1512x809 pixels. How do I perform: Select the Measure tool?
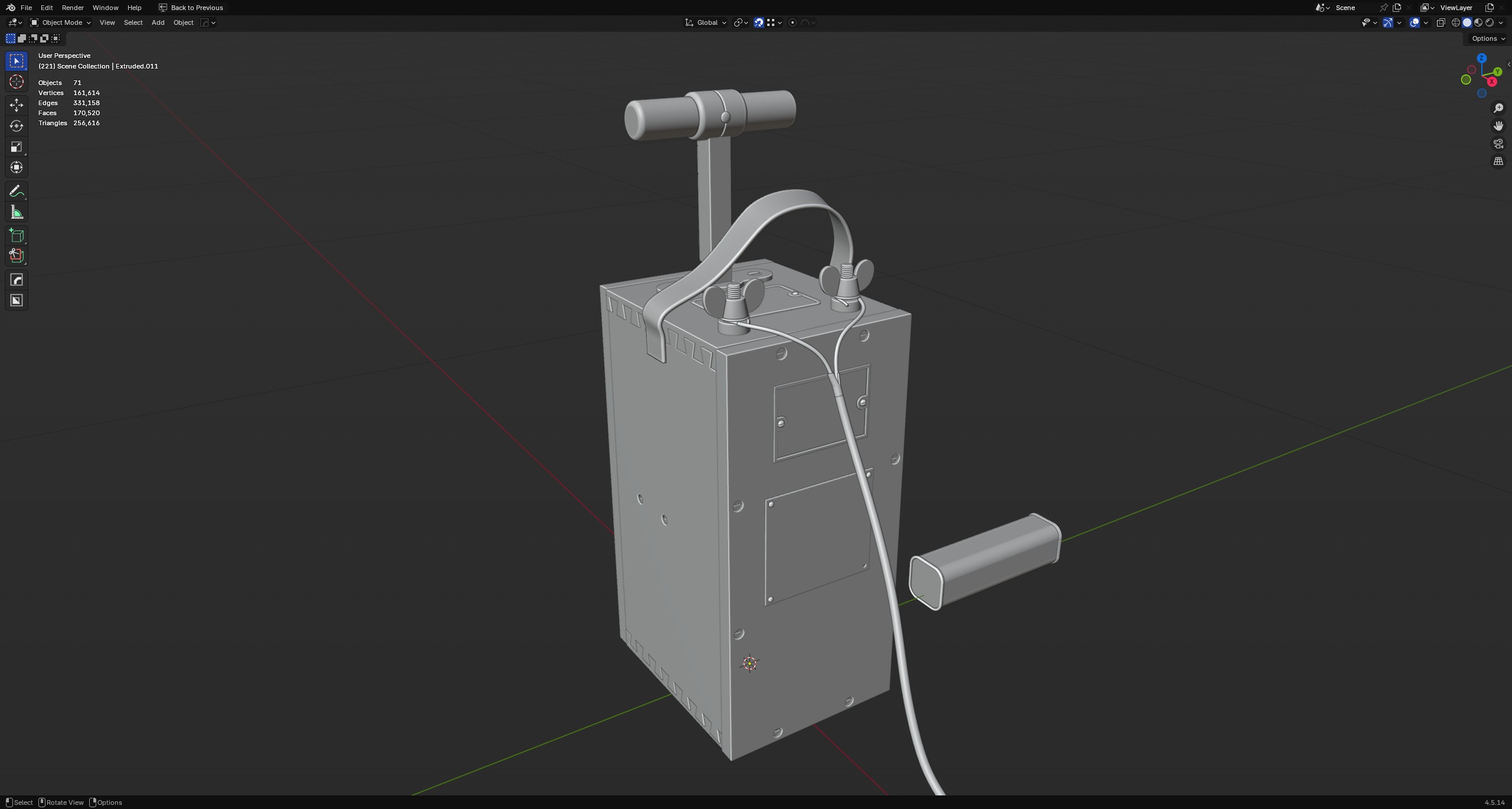(x=17, y=212)
